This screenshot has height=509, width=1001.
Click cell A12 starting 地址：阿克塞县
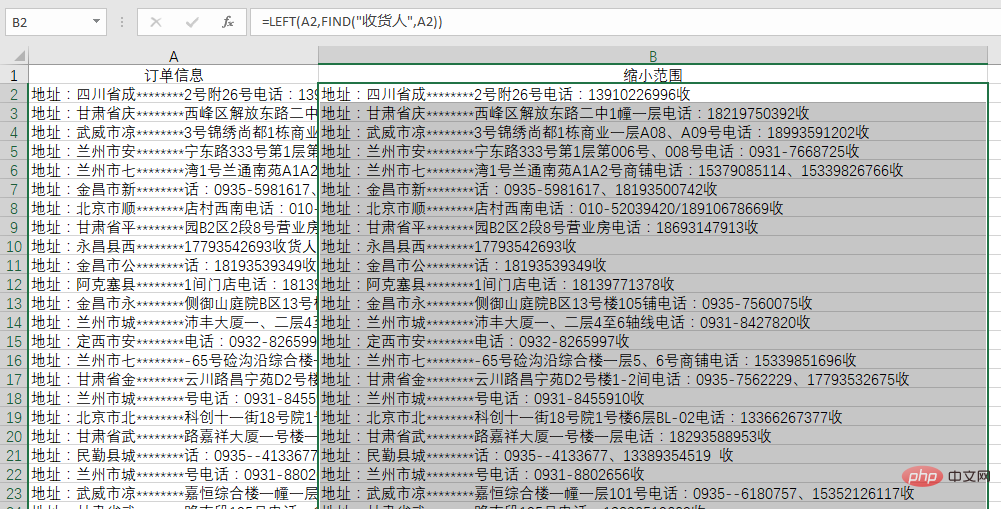point(174,284)
